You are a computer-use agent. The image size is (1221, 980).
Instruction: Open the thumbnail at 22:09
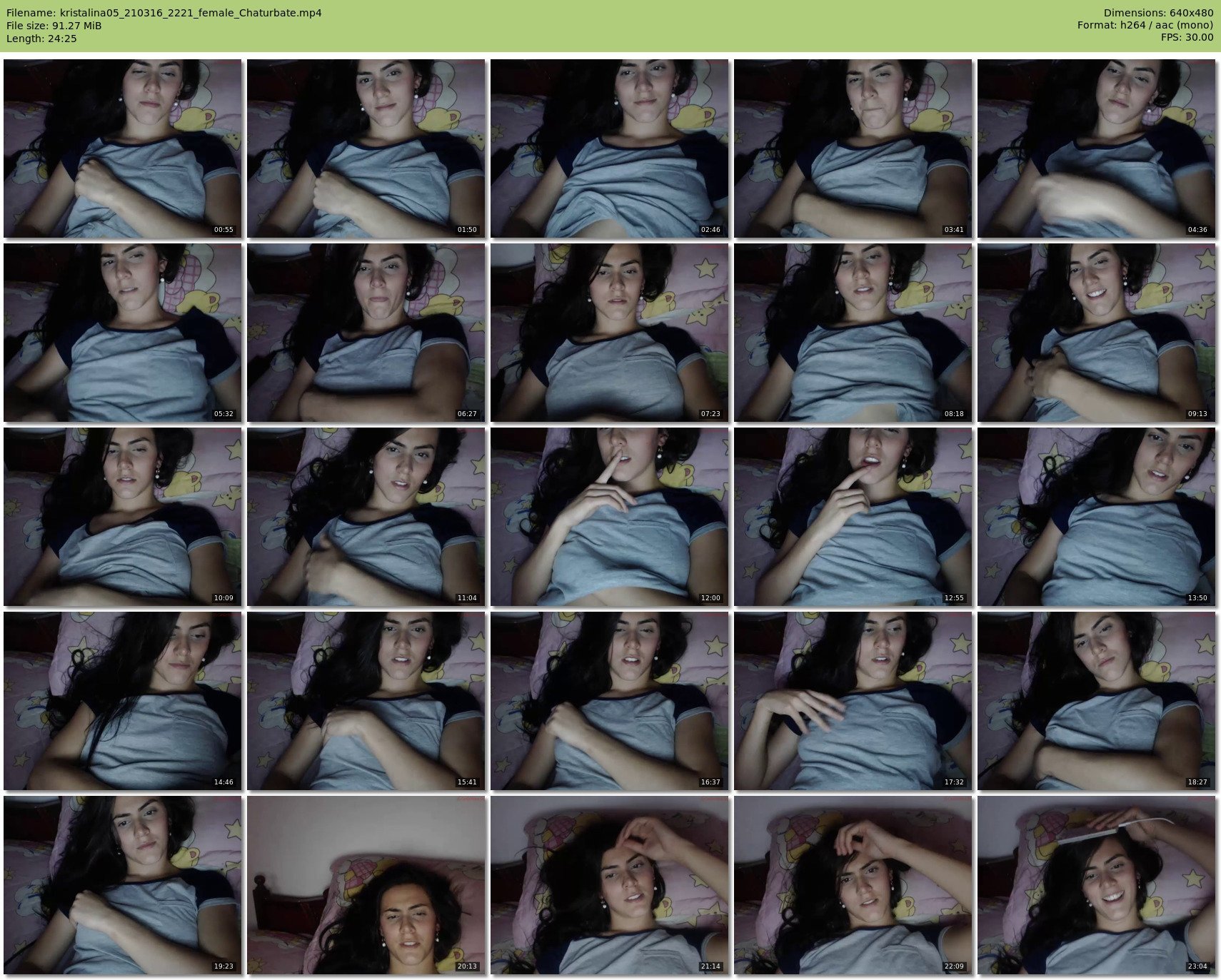click(853, 885)
